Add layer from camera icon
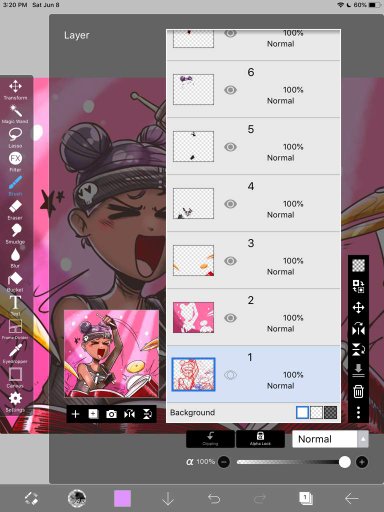Viewport: 384px width, 512px height. coord(111,414)
